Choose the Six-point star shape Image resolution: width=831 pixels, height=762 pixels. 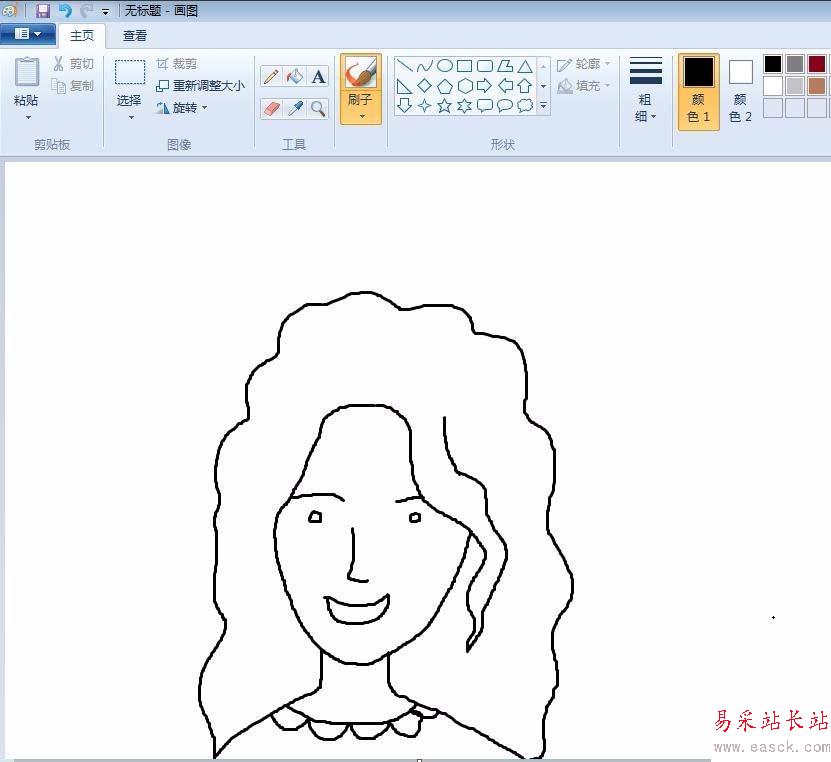pos(465,105)
